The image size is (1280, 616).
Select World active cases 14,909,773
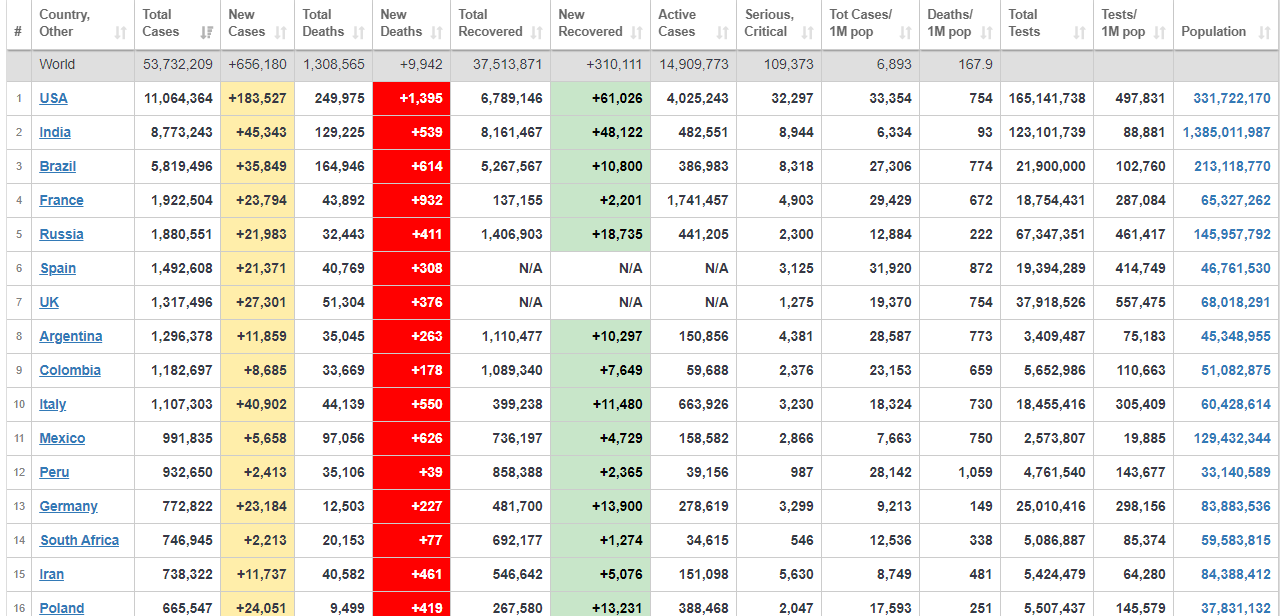(694, 64)
